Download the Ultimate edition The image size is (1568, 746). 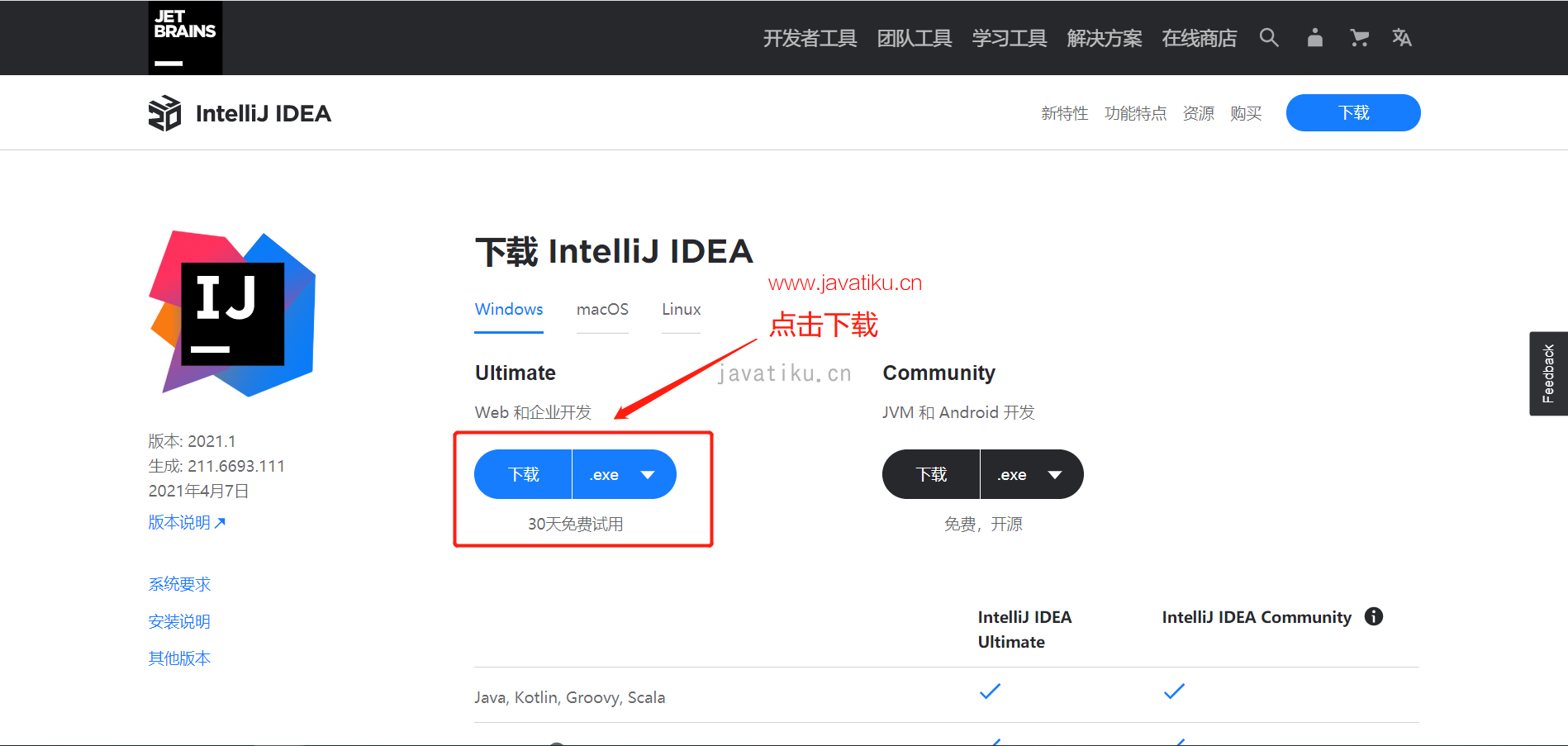[523, 474]
